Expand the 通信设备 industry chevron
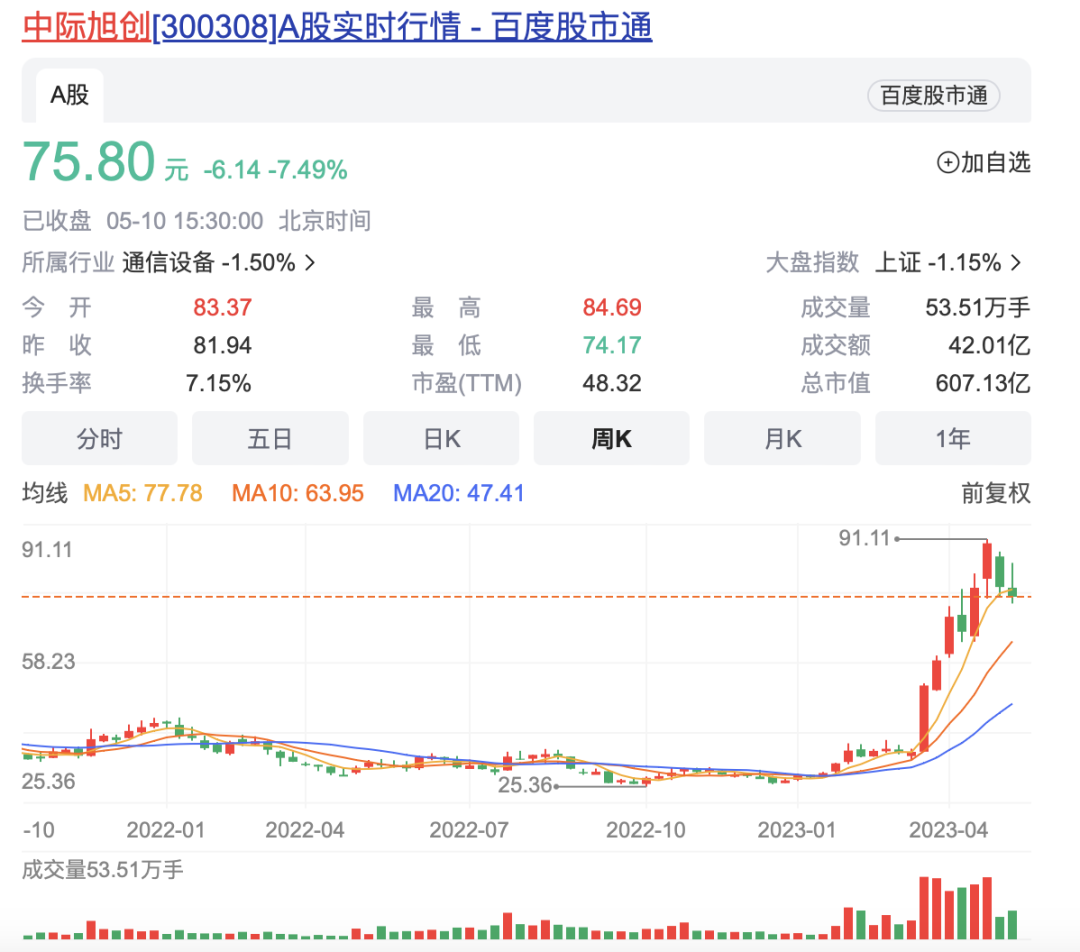 (x=311, y=262)
